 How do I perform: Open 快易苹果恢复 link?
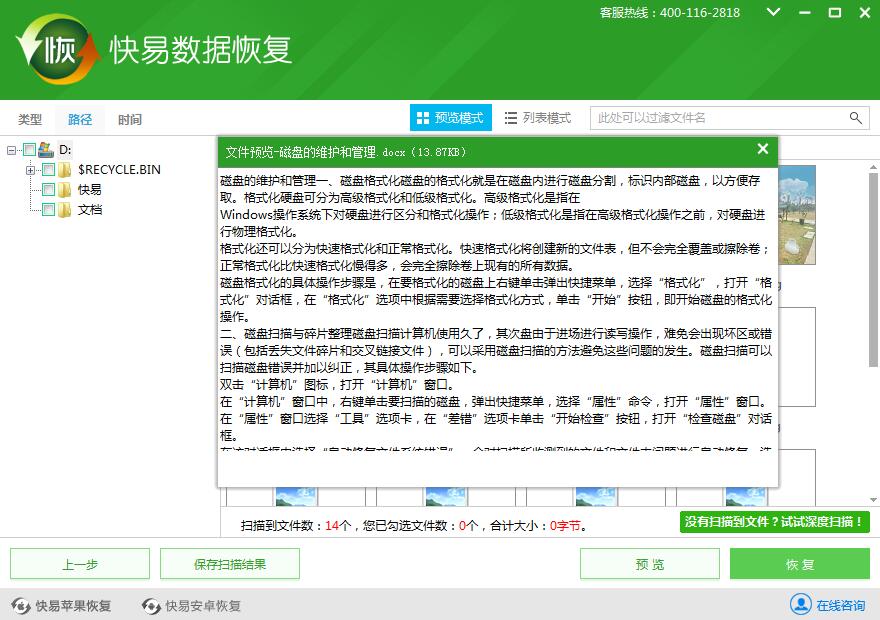[73, 606]
